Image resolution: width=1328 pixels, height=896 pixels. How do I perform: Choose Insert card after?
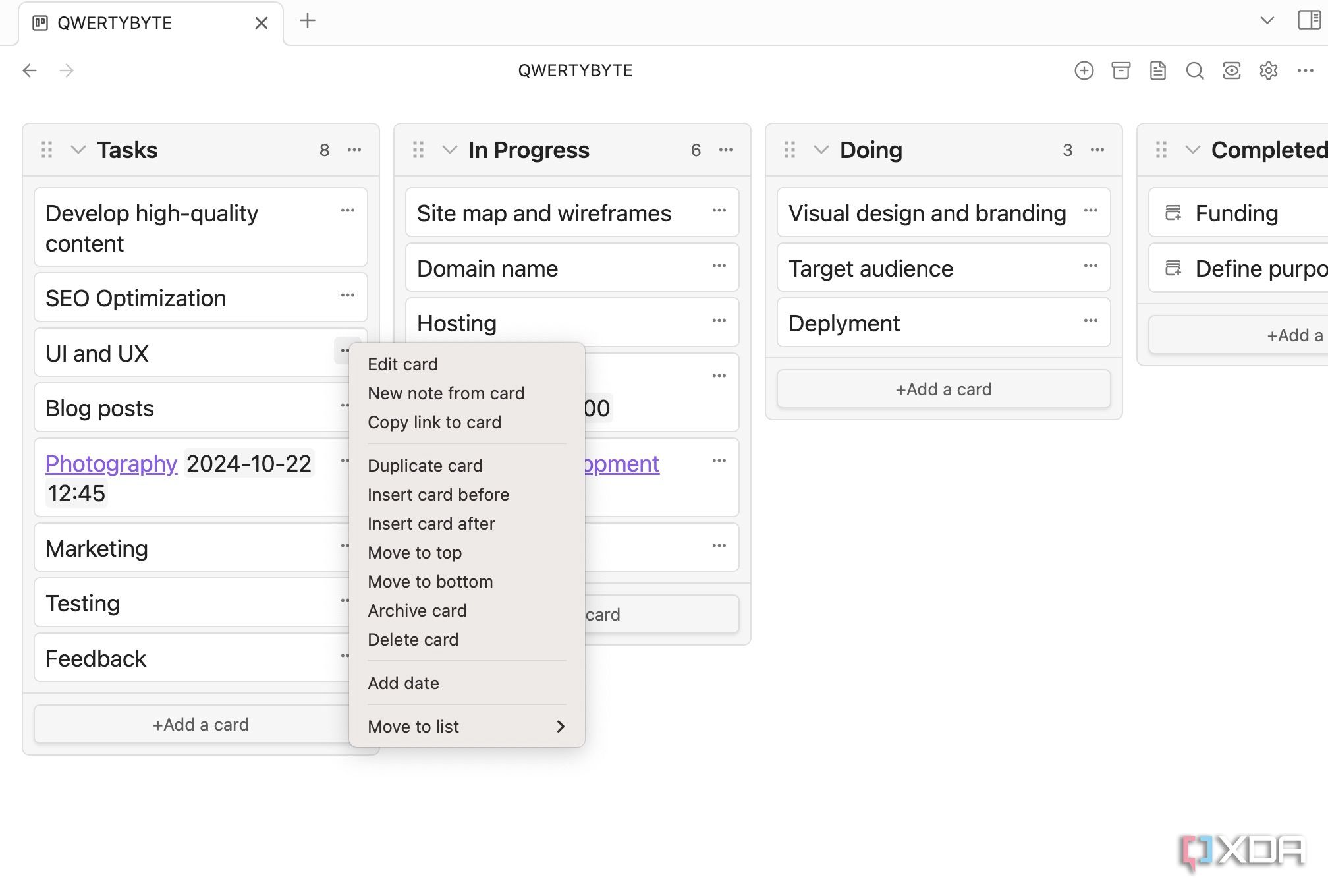click(466, 524)
